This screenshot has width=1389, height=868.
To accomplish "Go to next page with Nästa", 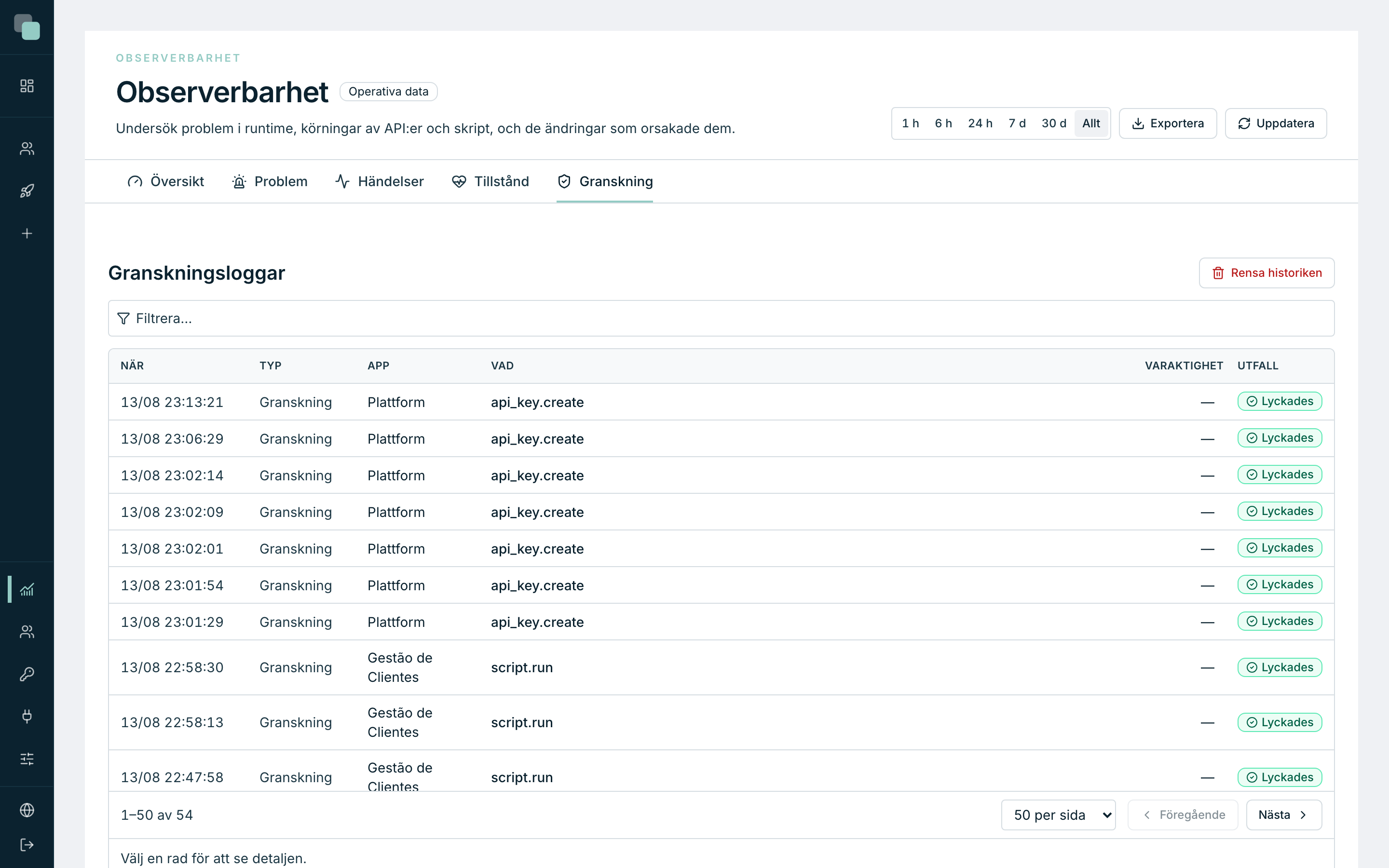I will 1284,815.
